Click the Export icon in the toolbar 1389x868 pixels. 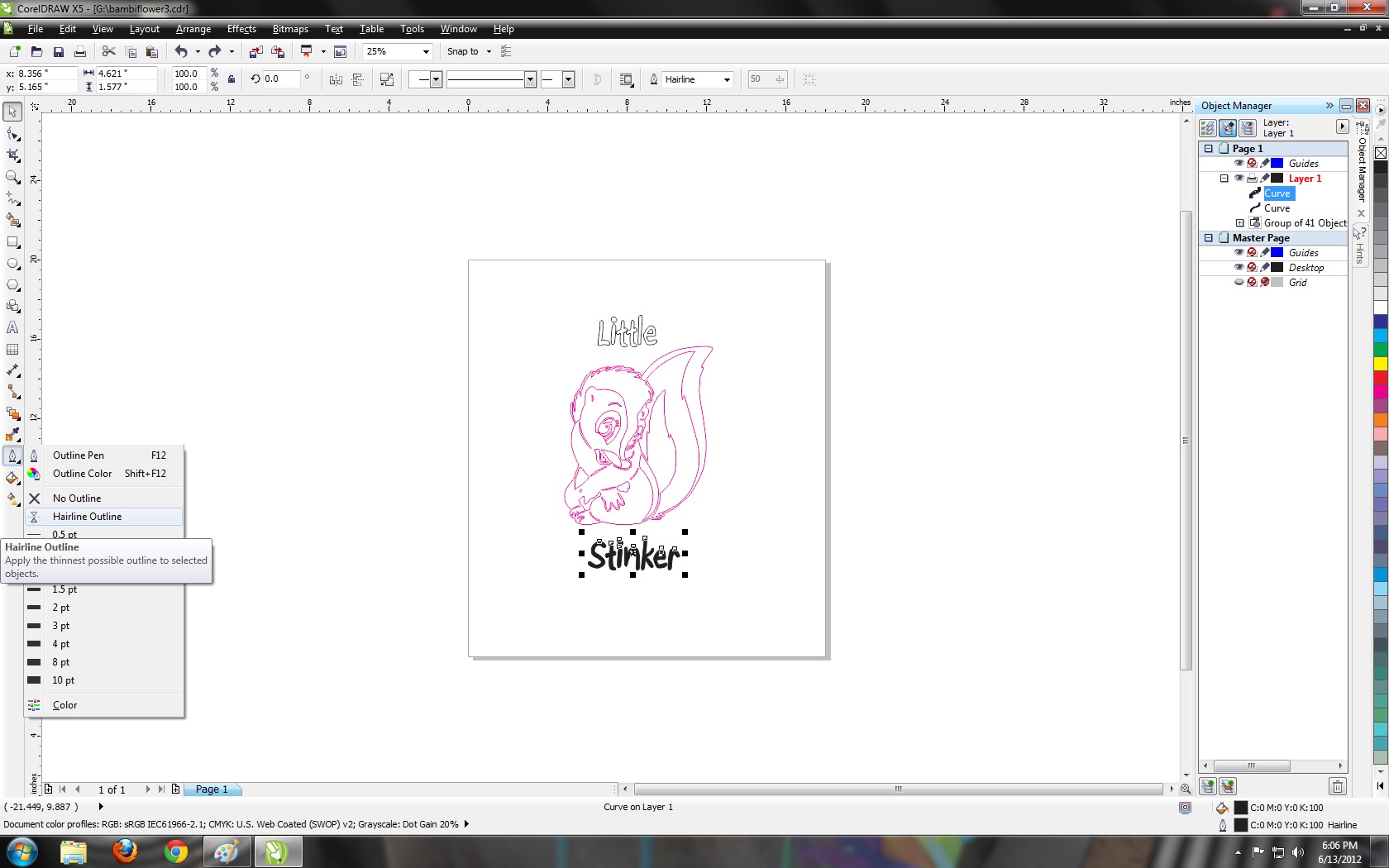pos(278,51)
